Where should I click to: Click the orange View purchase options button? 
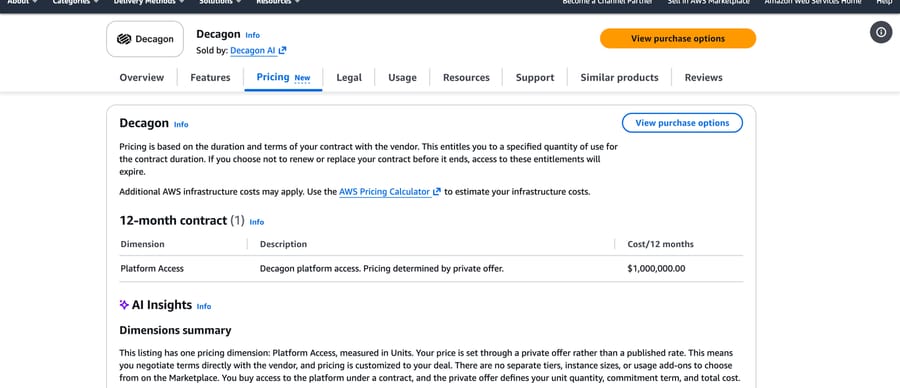[678, 38]
